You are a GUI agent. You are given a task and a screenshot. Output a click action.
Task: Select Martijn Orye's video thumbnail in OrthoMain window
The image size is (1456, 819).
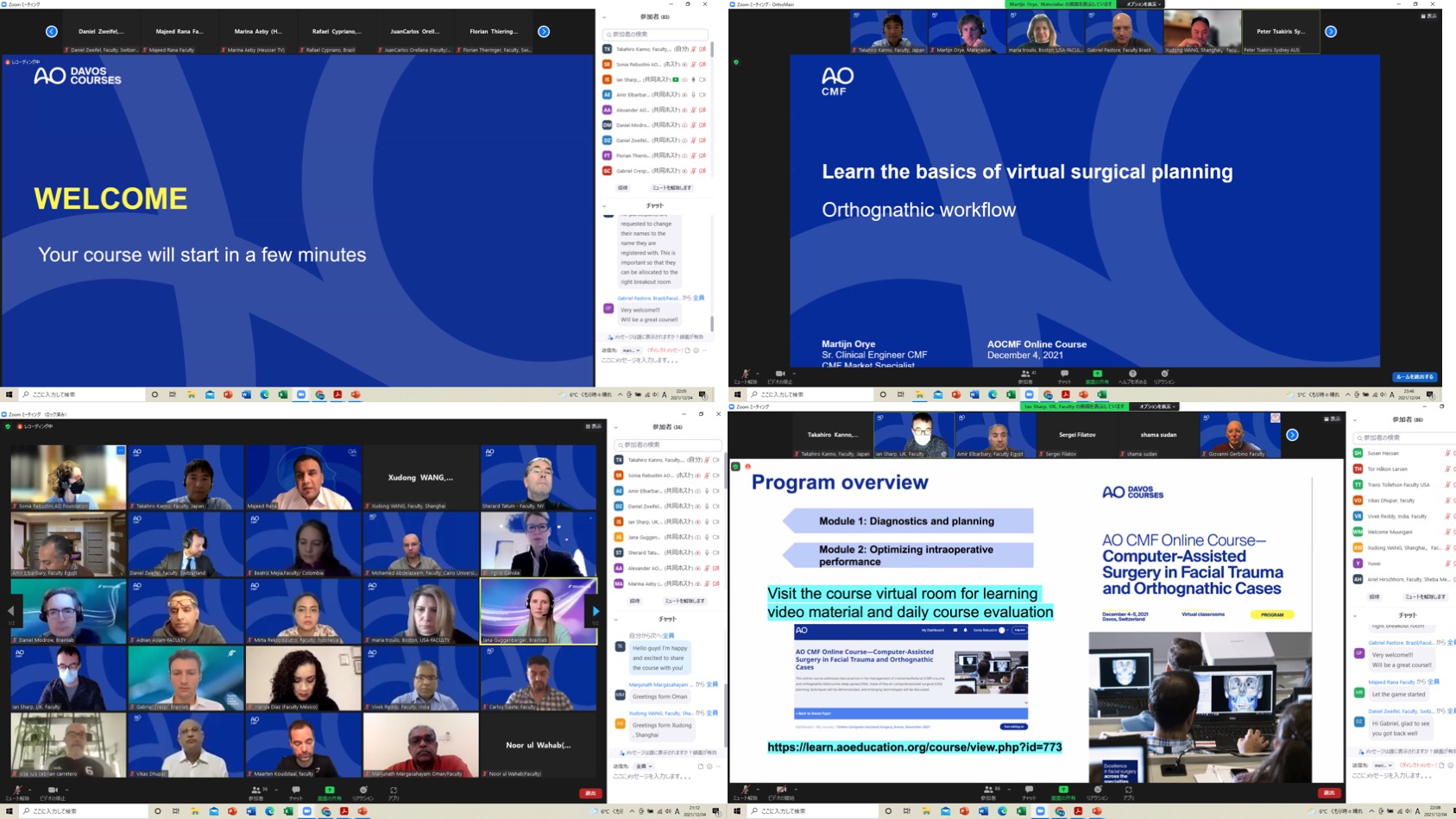click(967, 32)
